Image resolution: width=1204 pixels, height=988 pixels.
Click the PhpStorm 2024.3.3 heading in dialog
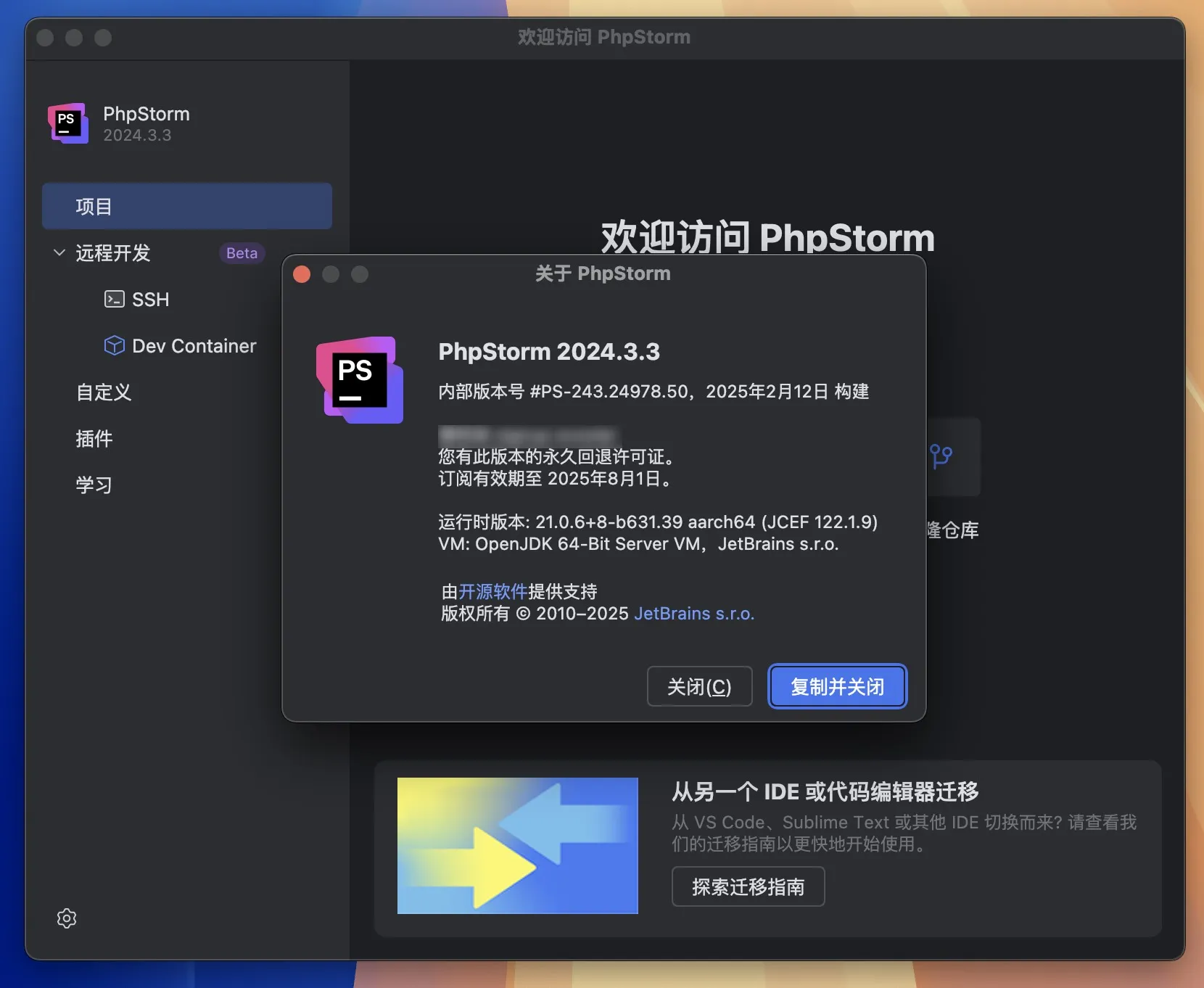pos(549,352)
